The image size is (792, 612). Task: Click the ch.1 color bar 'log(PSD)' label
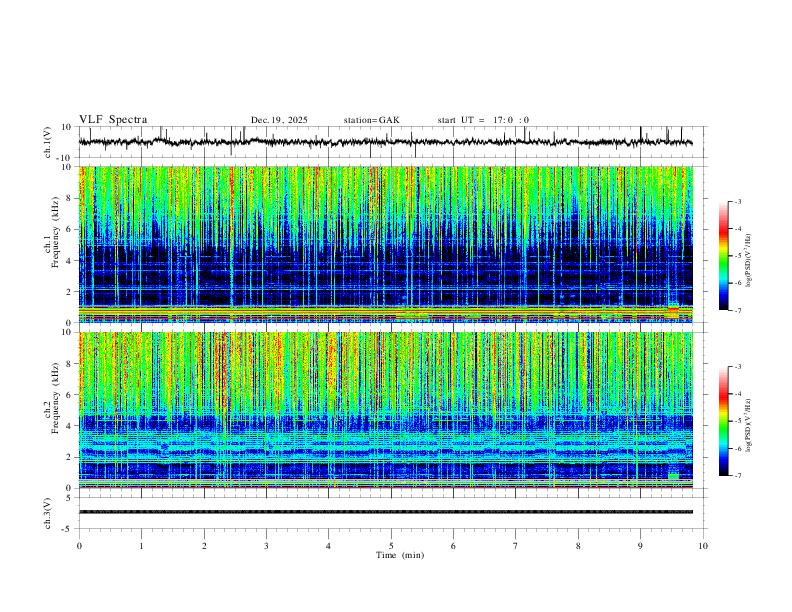click(749, 261)
